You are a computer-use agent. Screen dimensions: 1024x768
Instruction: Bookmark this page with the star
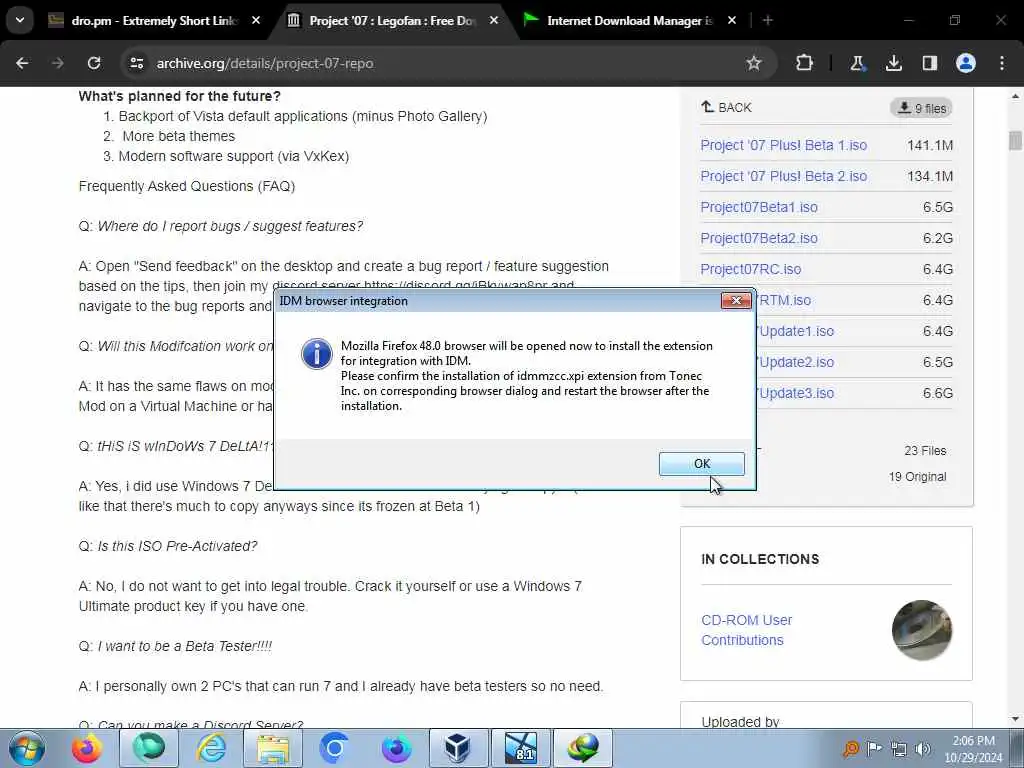(754, 63)
